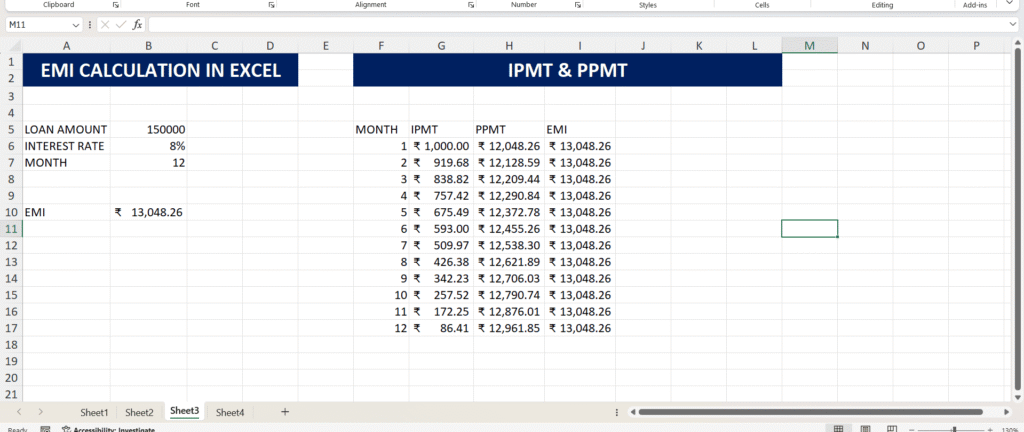This screenshot has height=432, width=1024.
Task: Switch to Page Layout view icon
Action: 865,429
